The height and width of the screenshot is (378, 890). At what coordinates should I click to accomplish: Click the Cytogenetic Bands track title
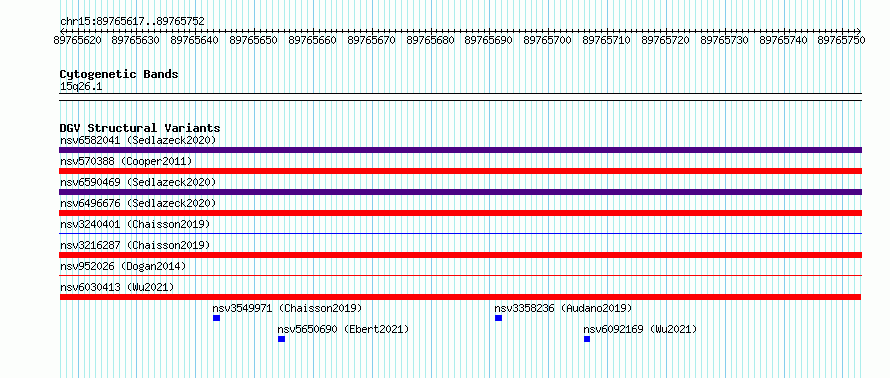pyautogui.click(x=119, y=74)
